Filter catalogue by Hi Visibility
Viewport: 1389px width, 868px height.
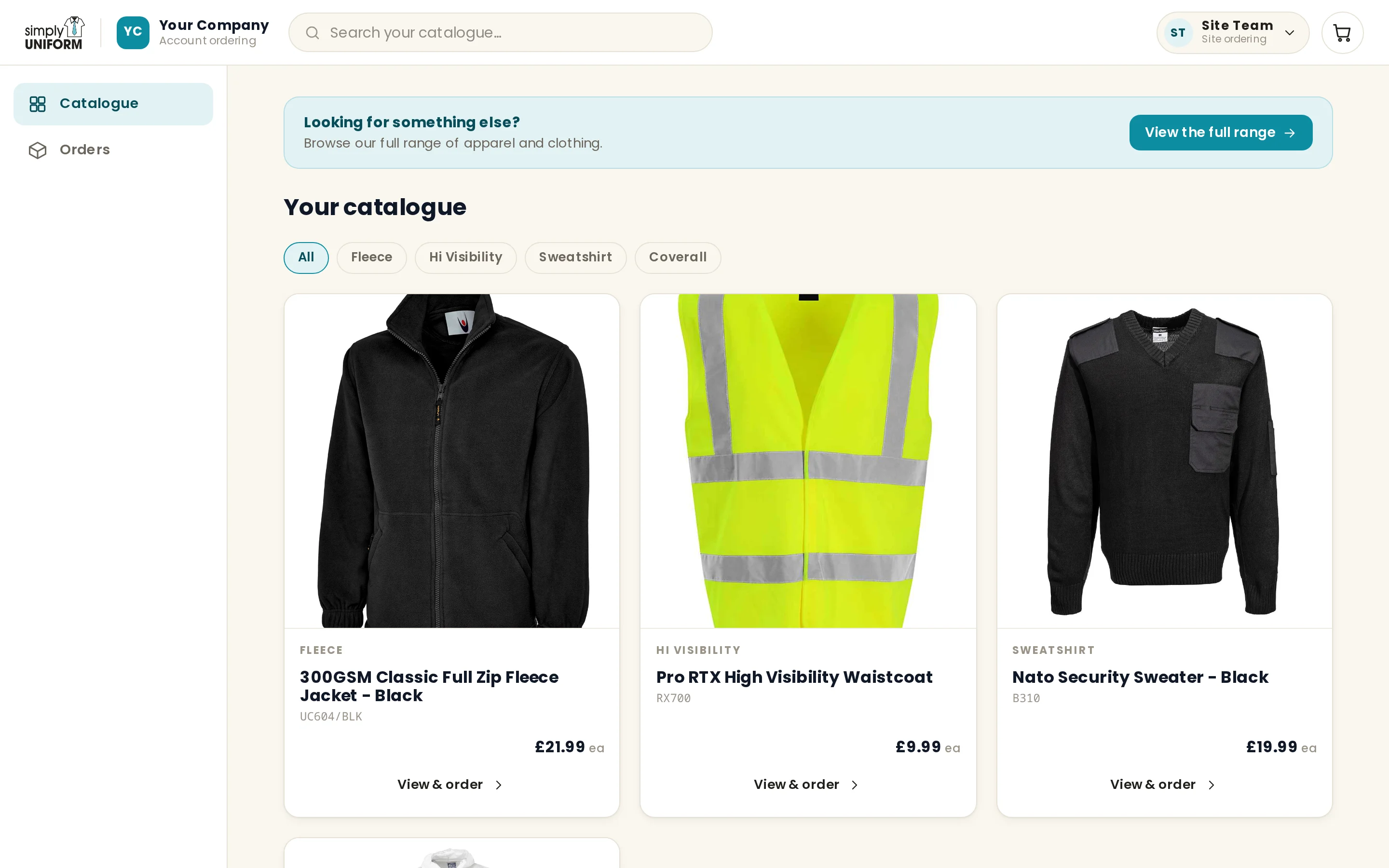pos(465,258)
